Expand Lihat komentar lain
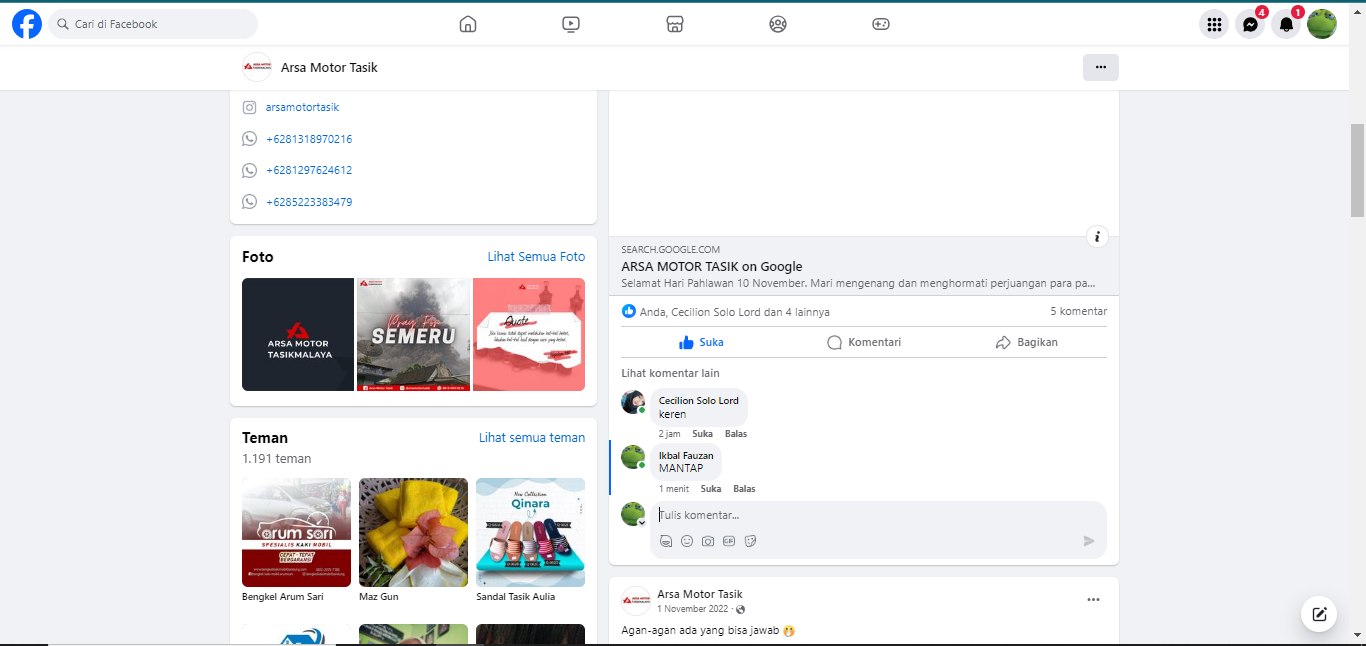The height and width of the screenshot is (646, 1366). point(670,373)
